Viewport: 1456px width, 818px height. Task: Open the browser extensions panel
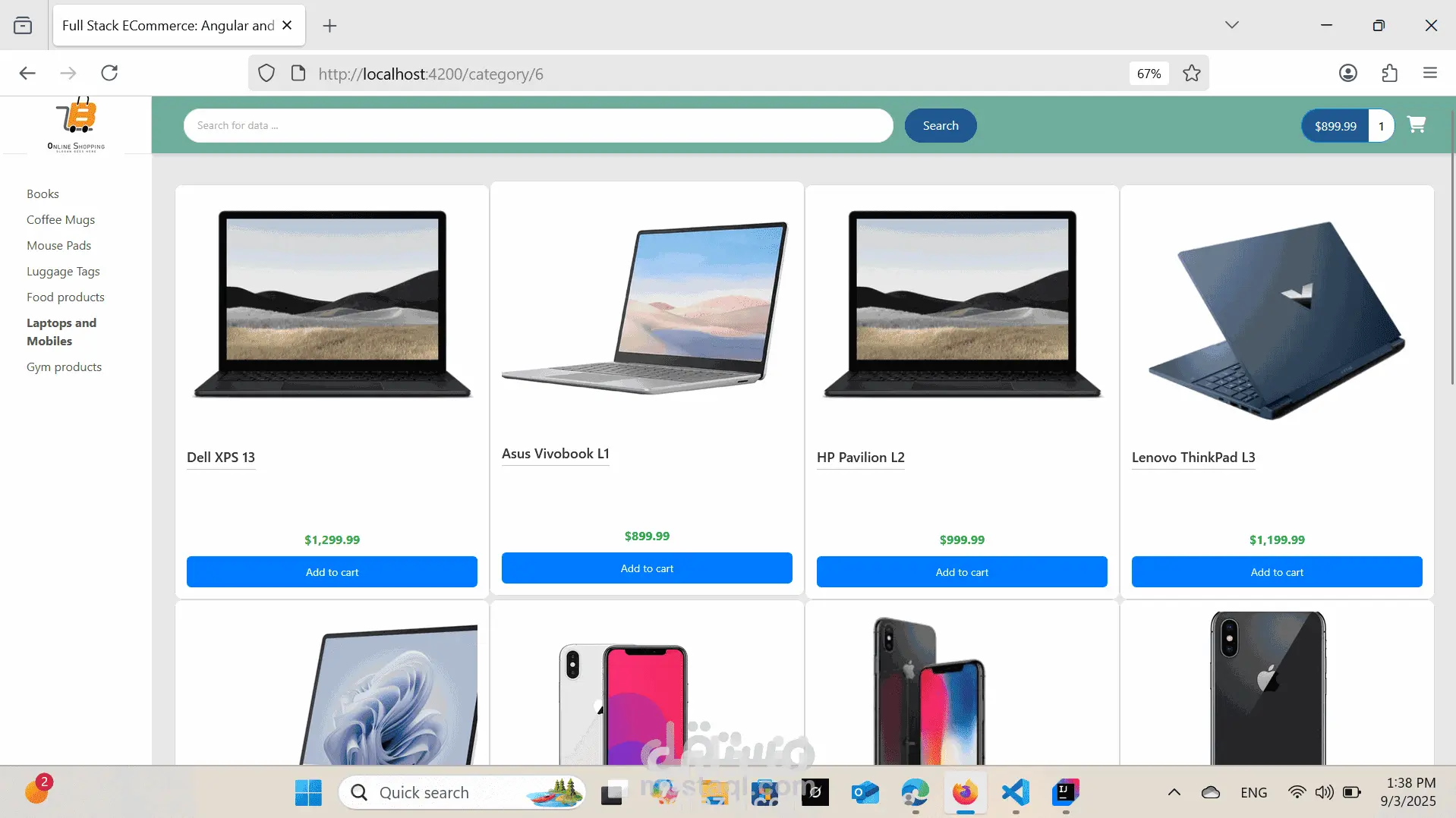pyautogui.click(x=1389, y=73)
